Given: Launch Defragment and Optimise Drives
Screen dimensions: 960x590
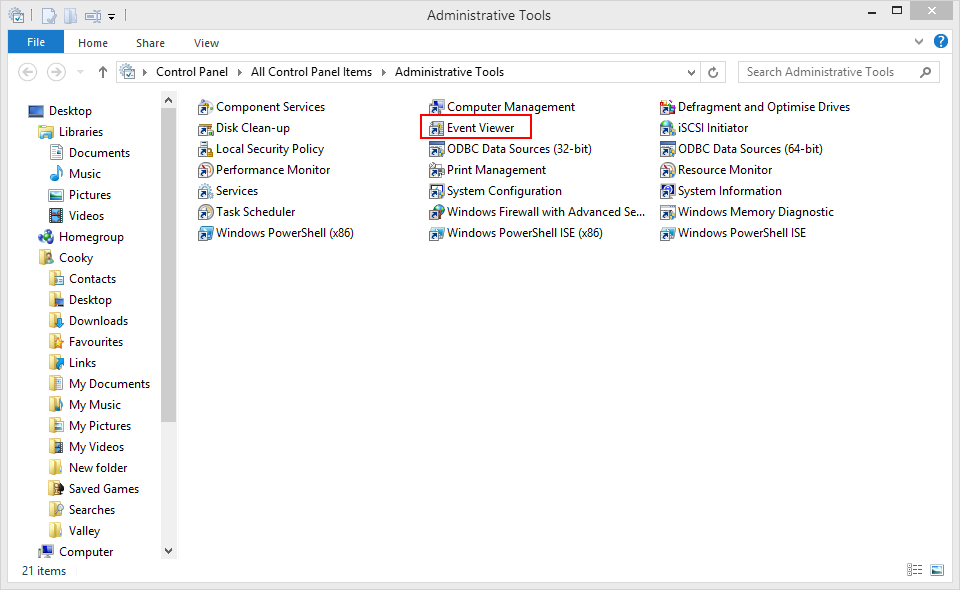Looking at the screenshot, I should pos(755,106).
